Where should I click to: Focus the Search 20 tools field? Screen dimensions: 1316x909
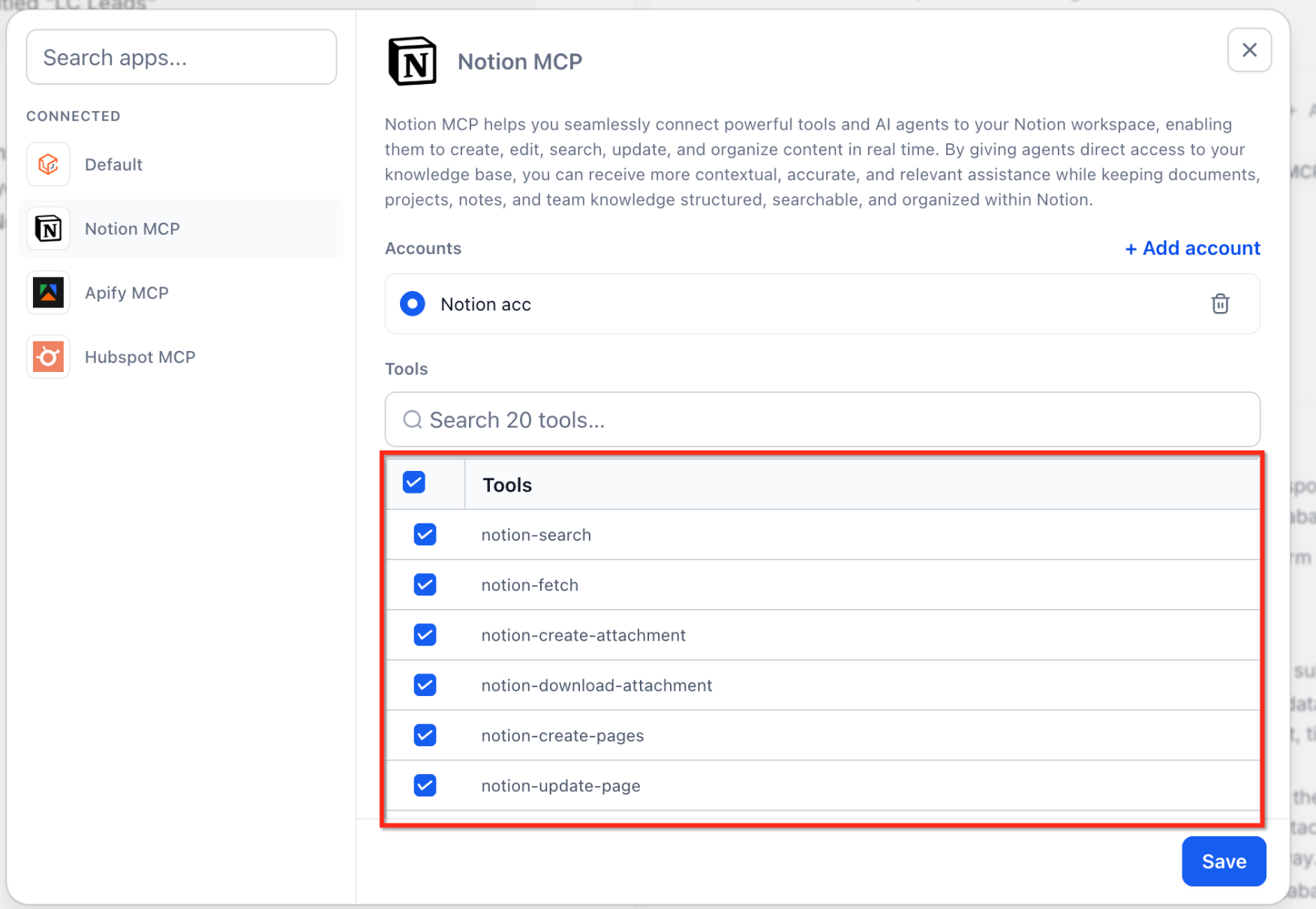pyautogui.click(x=822, y=419)
